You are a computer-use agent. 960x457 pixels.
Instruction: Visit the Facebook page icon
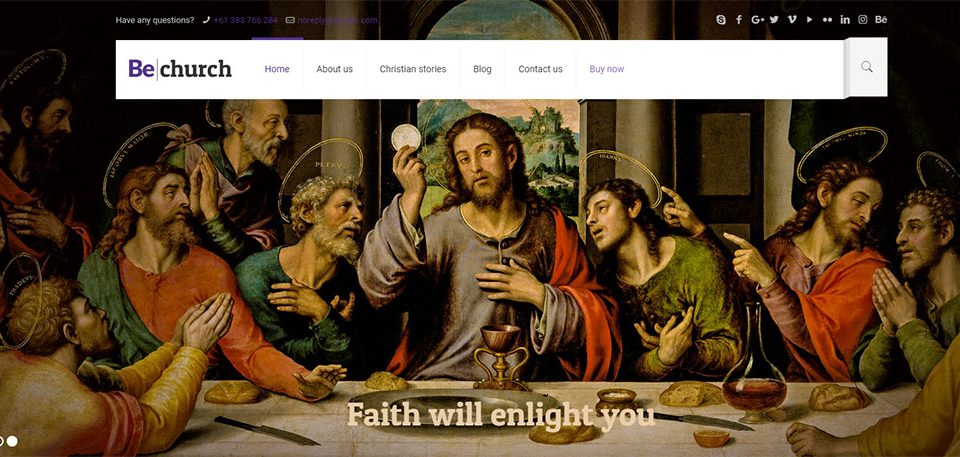(x=739, y=20)
